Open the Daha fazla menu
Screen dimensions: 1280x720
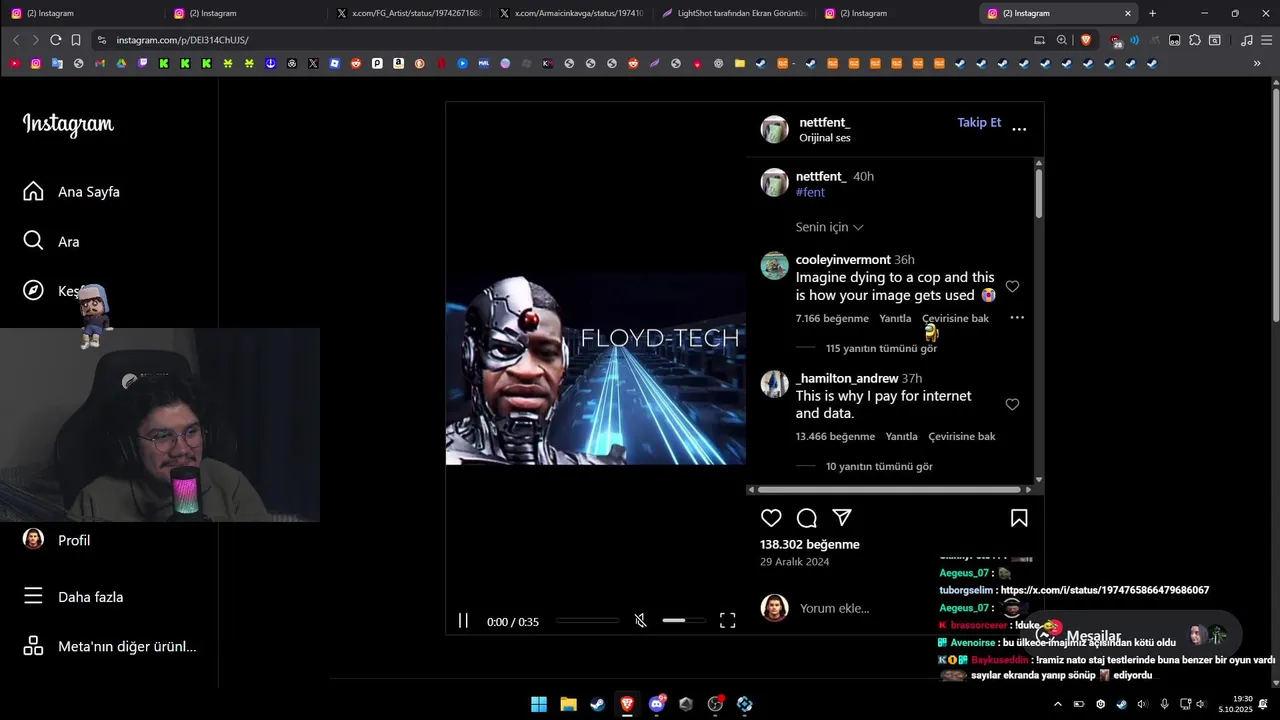coord(74,597)
